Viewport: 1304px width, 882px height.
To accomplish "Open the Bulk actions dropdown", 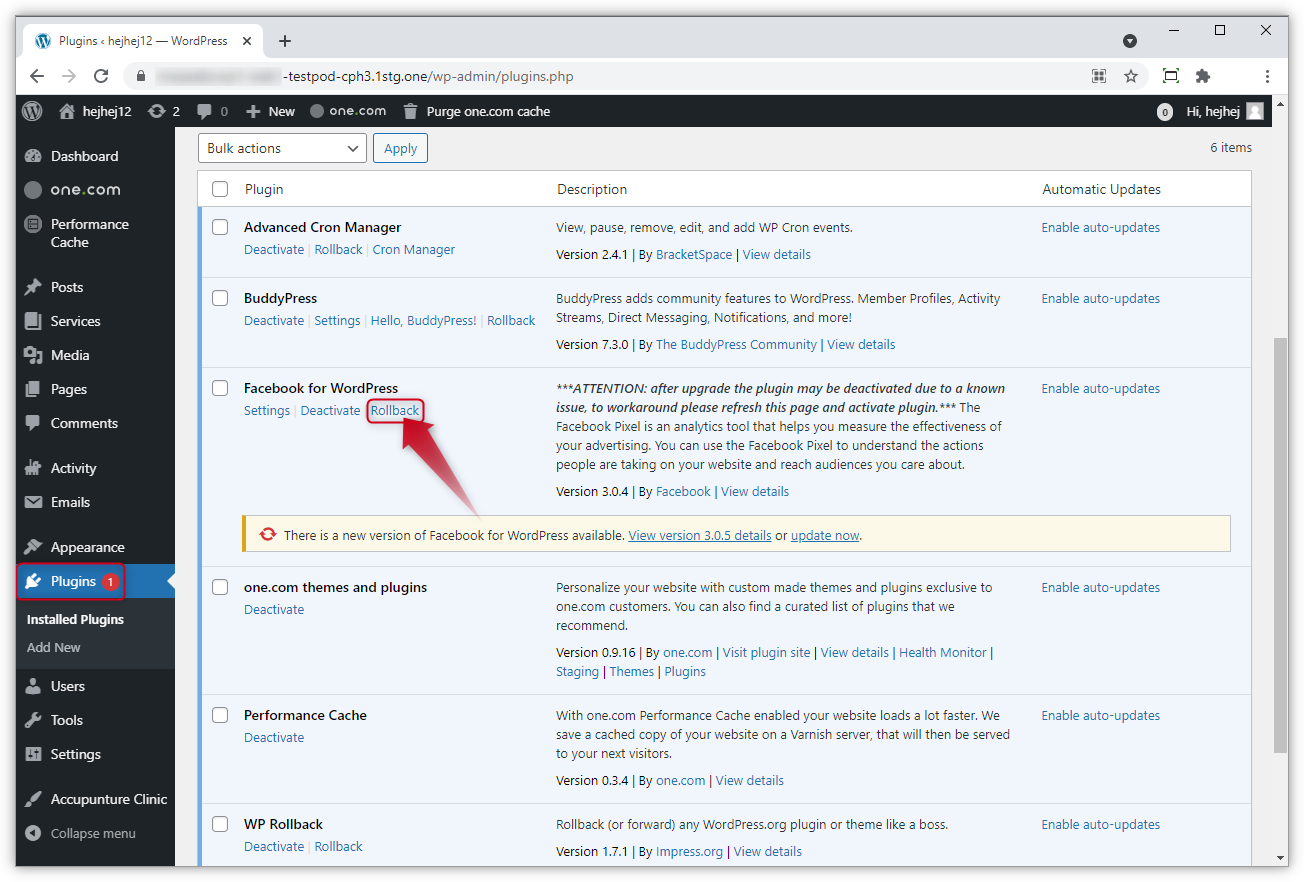I will 282,147.
